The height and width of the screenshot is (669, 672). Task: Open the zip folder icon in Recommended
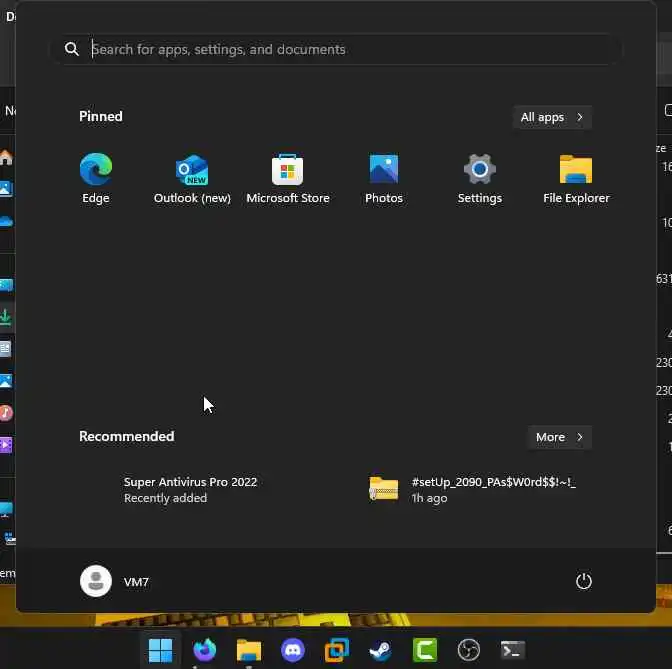(384, 489)
